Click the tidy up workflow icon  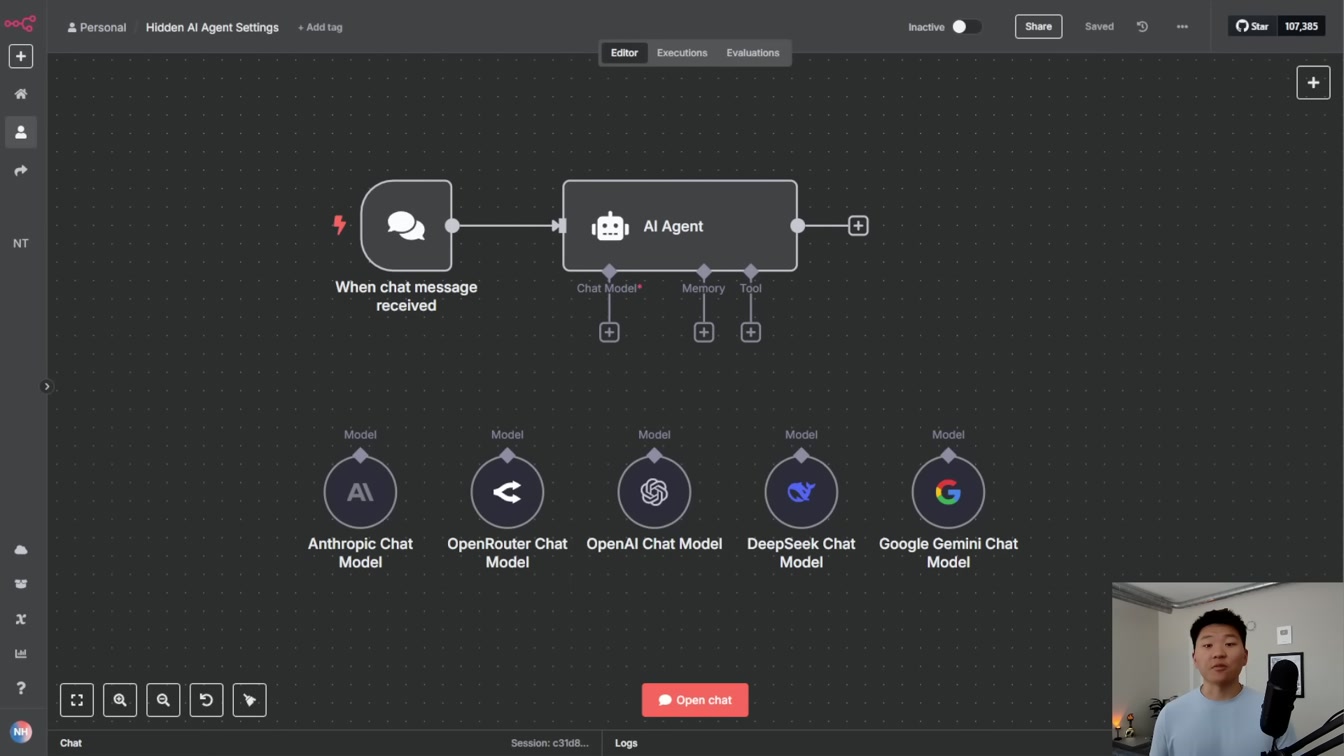[x=250, y=700]
